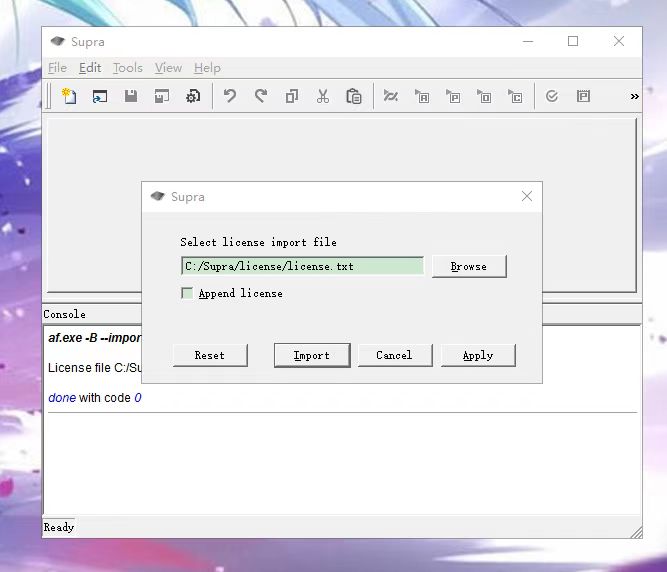Expand the toolbar overflow chevron
Image resolution: width=667 pixels, height=572 pixels.
(x=634, y=97)
